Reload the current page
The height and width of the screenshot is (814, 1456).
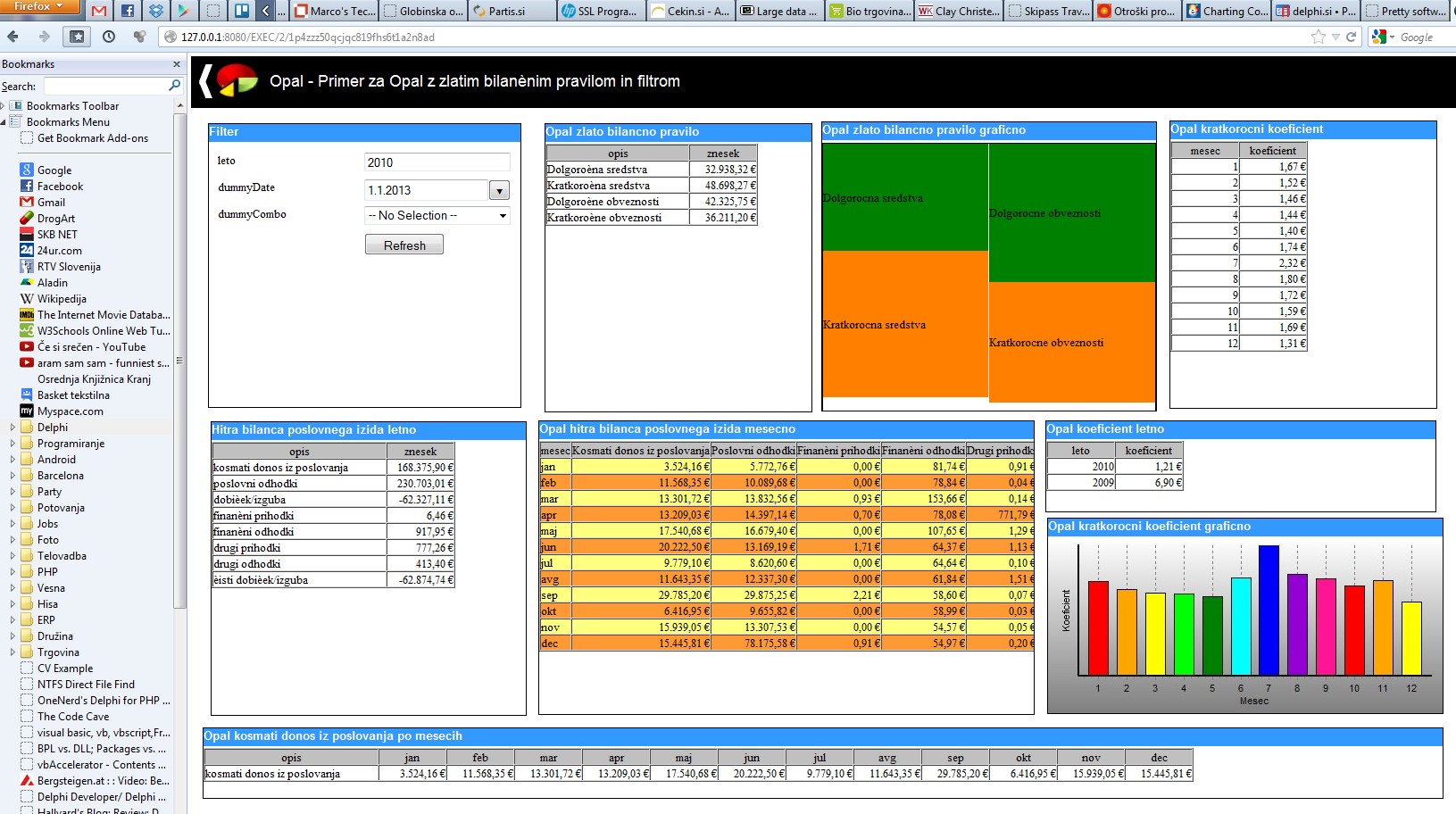(x=1352, y=37)
